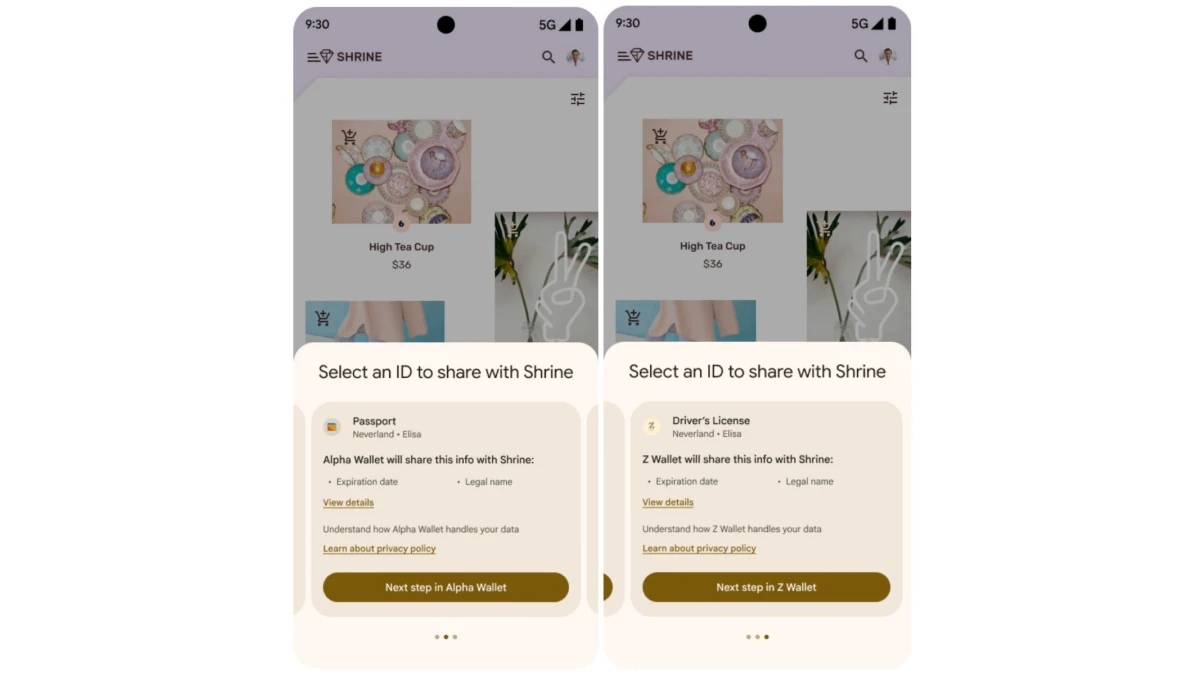Add High Tea Cup to cart, left phone
The image size is (1200, 675).
(x=349, y=137)
